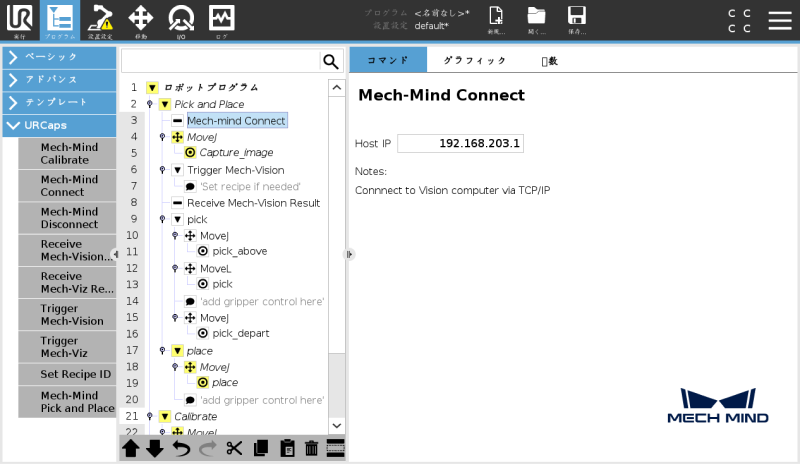Expand the Basic section
This screenshot has height=464, width=800.
point(60,57)
